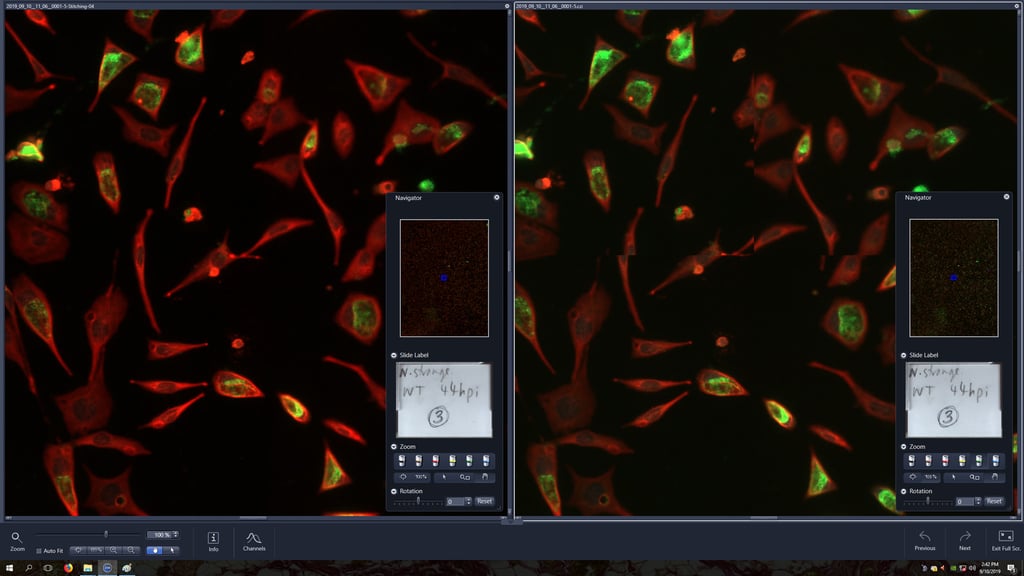Click rotation value stepper in left Navigator

(468, 502)
